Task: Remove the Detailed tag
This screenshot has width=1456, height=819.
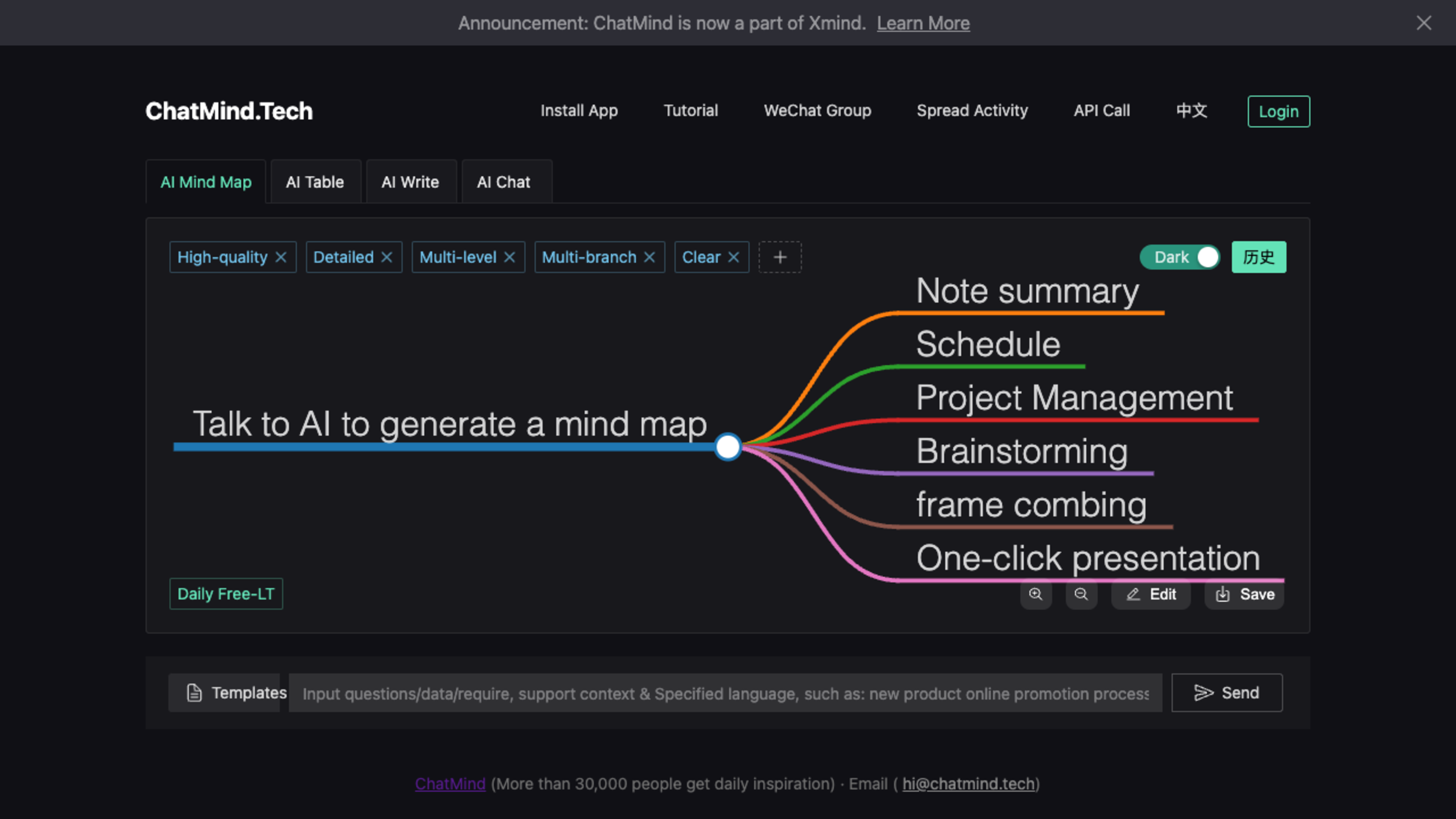Action: [x=387, y=257]
